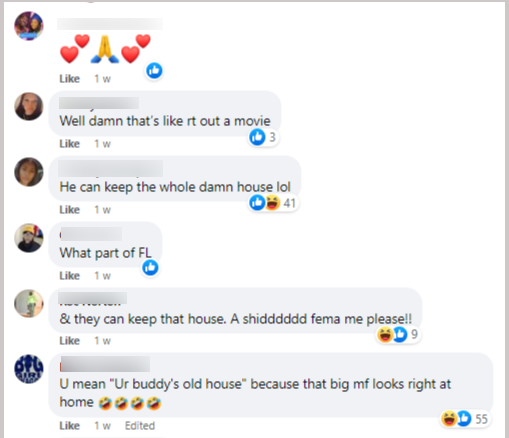Like the 'Well damn that's like rt out a movie' comment
The image size is (509, 438).
[69, 144]
